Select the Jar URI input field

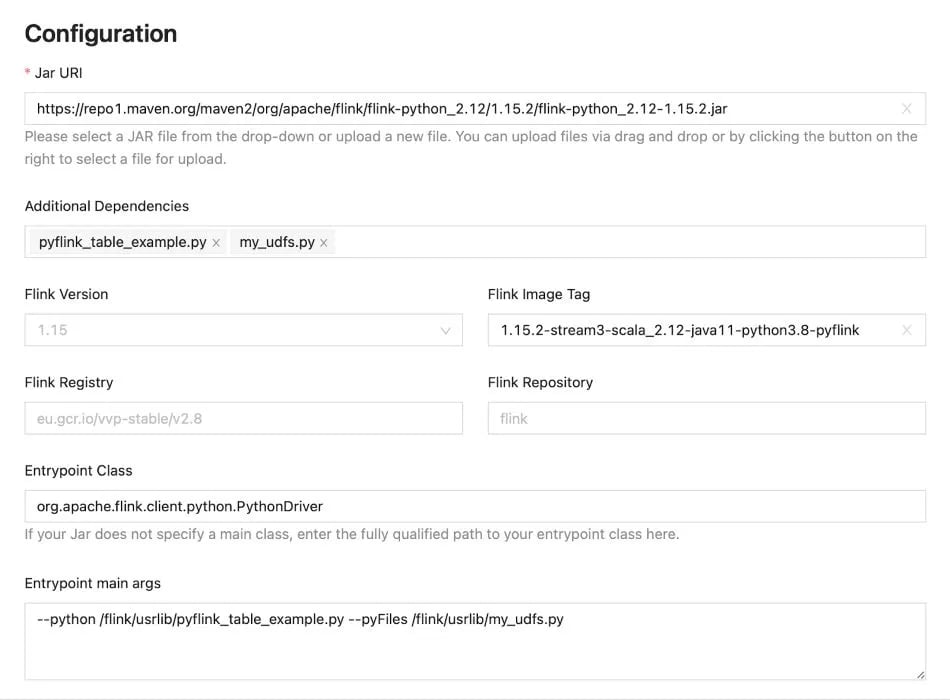point(450,108)
